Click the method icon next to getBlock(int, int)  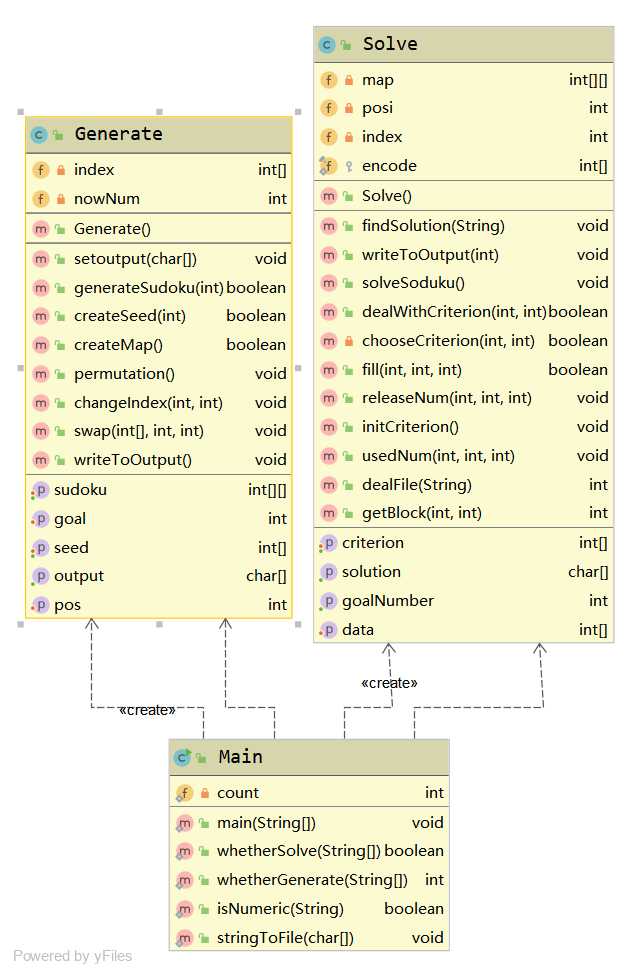point(329,513)
